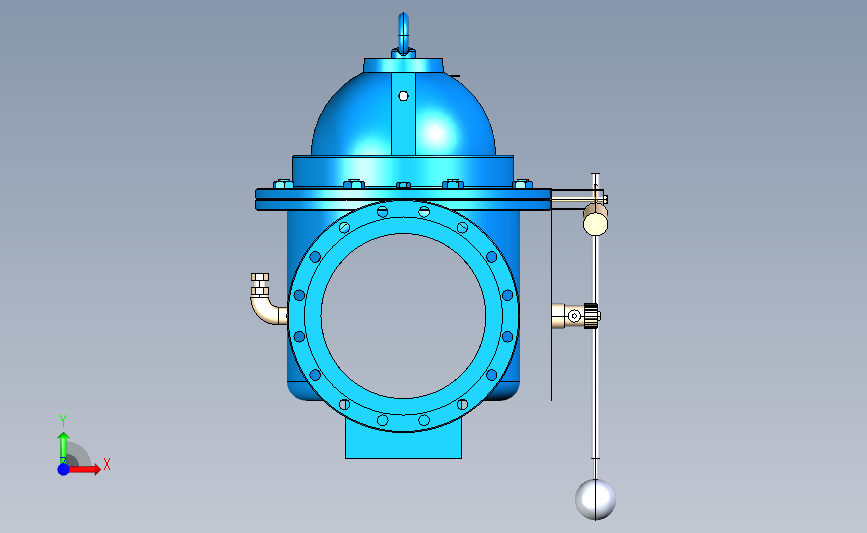Click the red X axis arrow of triad

[85, 469]
